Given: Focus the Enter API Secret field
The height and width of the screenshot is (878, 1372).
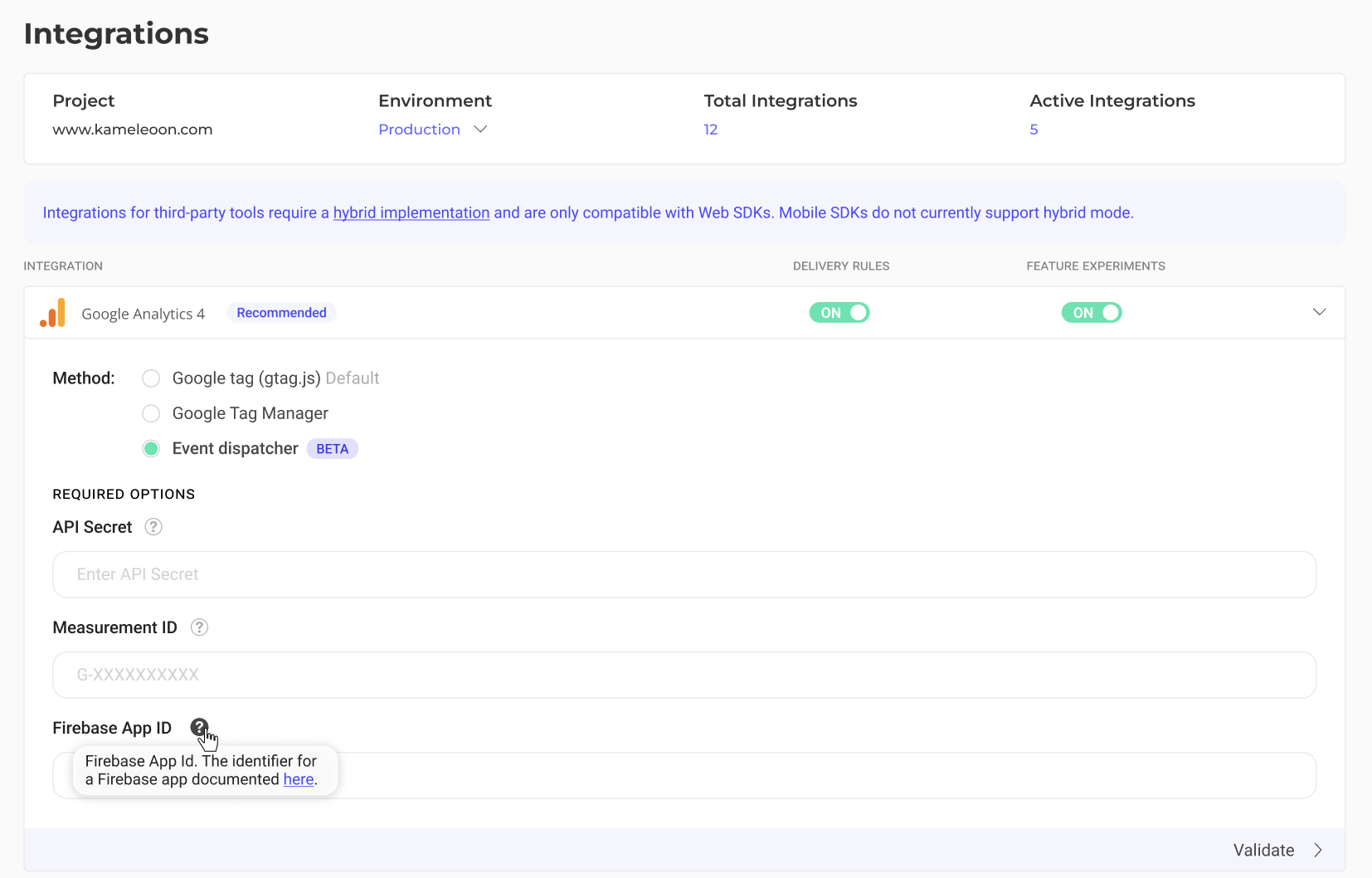Looking at the screenshot, I should point(684,574).
